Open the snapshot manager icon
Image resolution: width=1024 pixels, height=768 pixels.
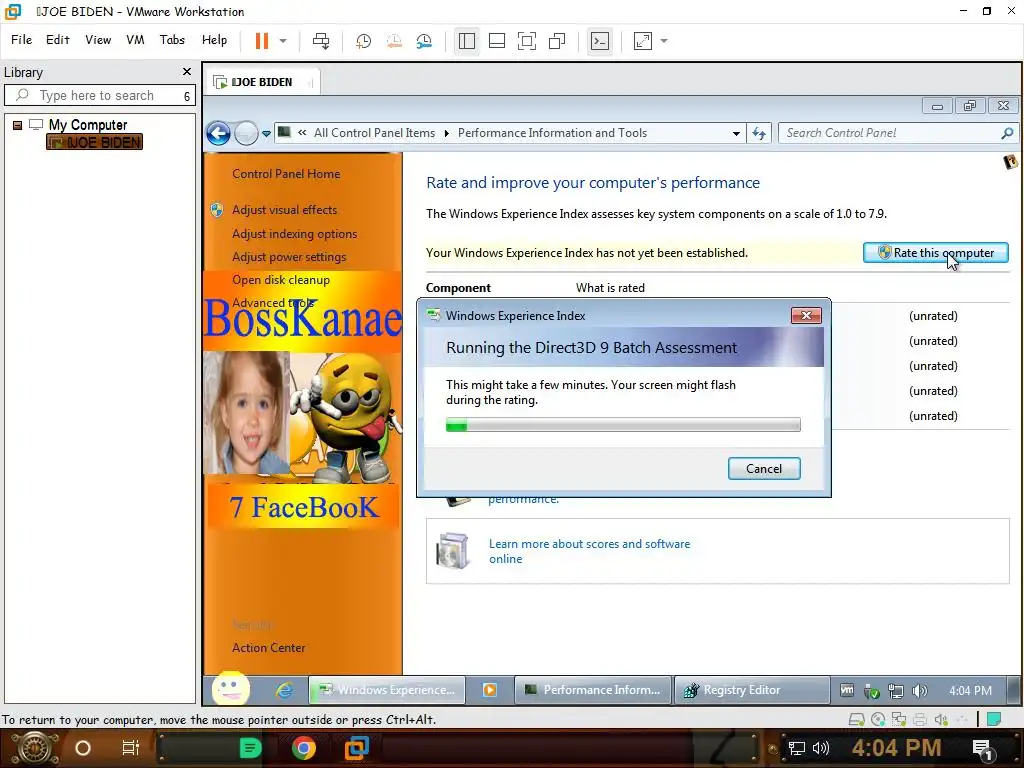[424, 40]
